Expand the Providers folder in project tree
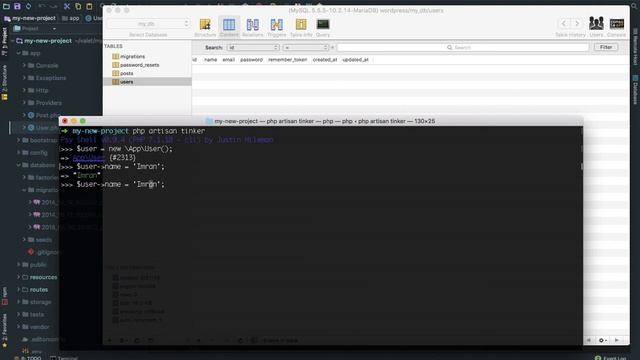Viewport: 640px width, 360px height. coord(24,103)
